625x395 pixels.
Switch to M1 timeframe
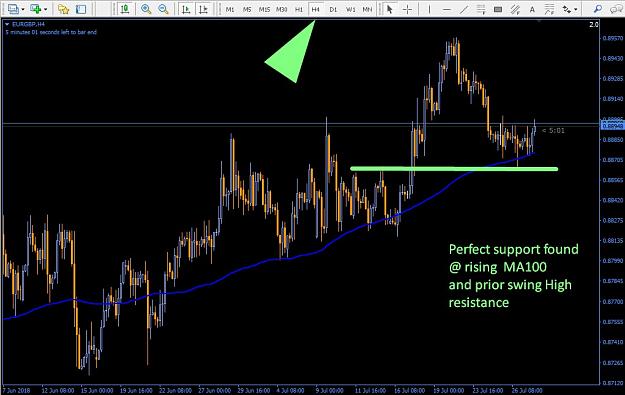(x=230, y=9)
